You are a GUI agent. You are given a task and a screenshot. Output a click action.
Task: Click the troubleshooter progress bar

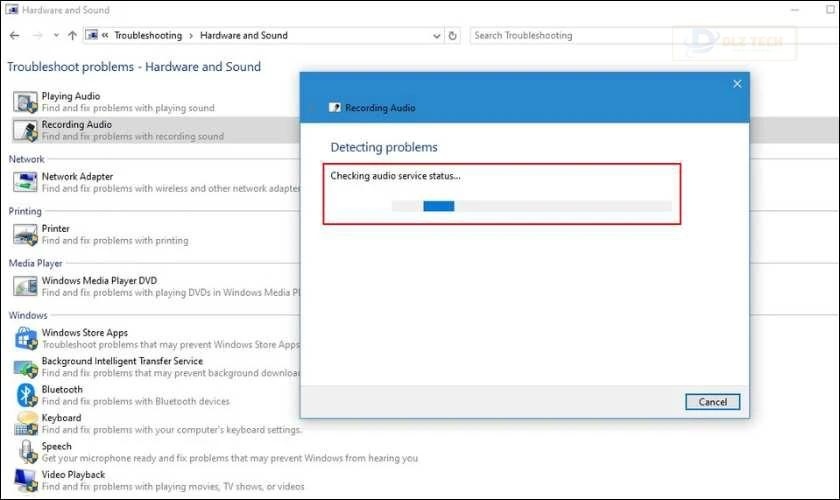[531, 206]
